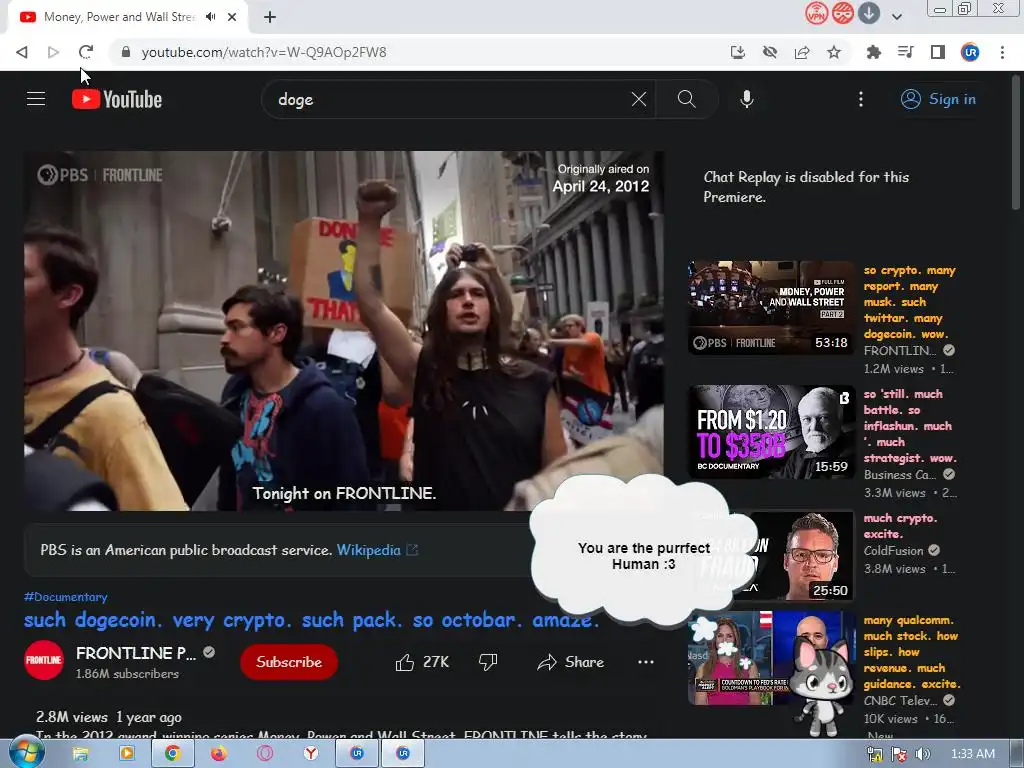Go forward in browser history

click(54, 52)
